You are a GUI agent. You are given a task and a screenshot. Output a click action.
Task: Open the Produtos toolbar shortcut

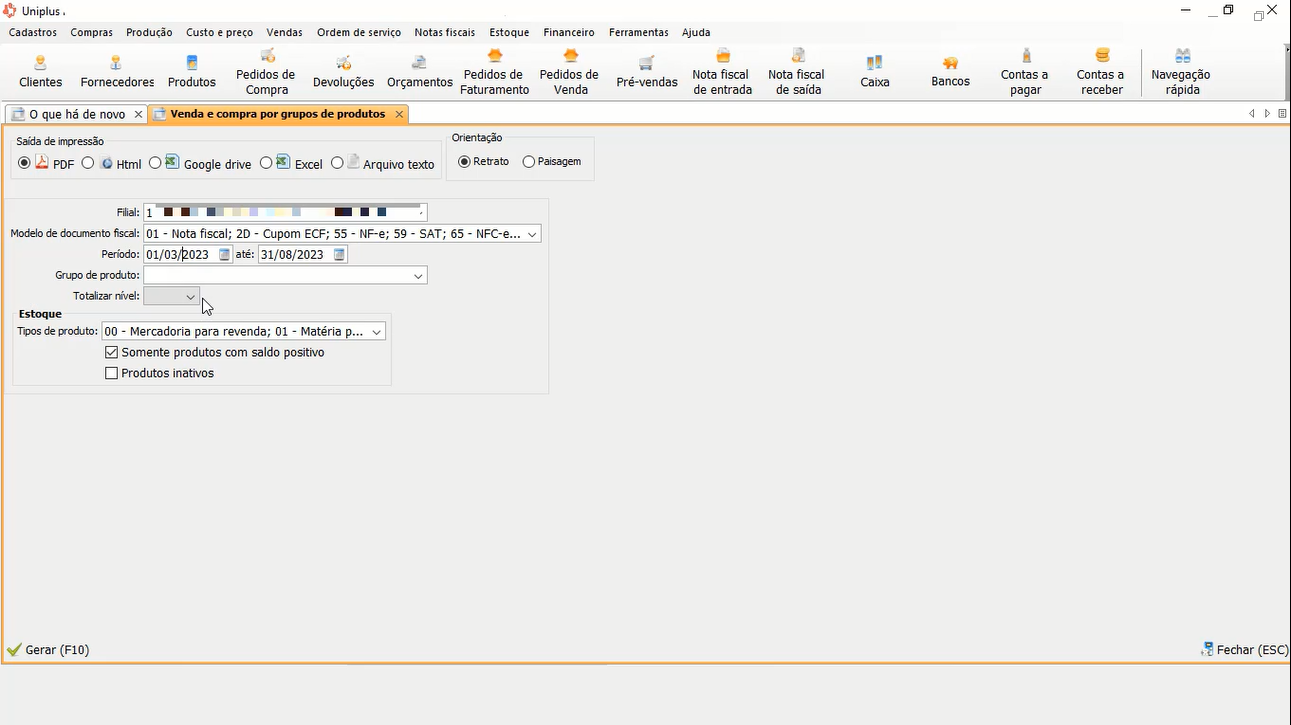[x=192, y=72]
